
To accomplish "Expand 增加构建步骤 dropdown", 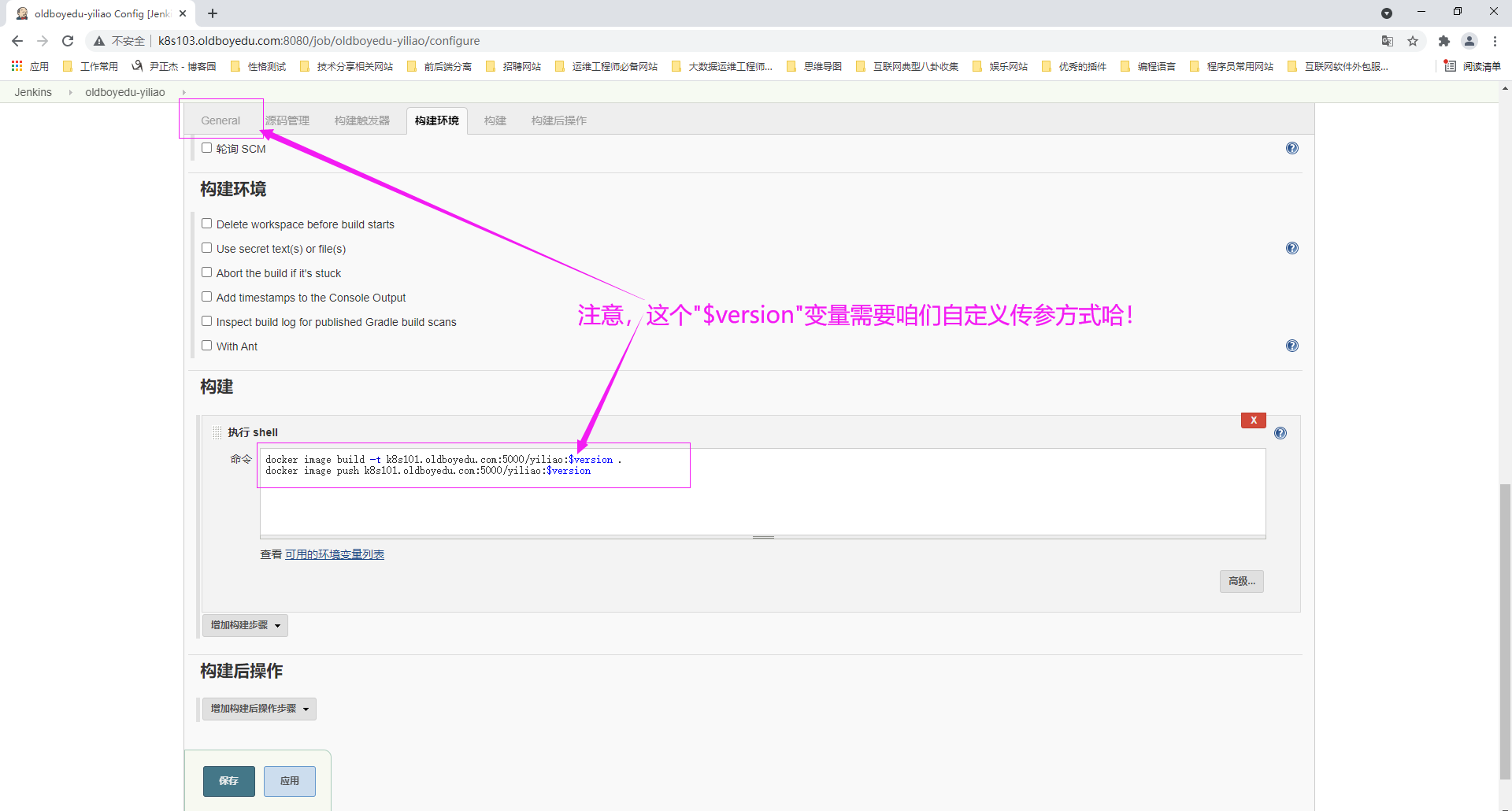I will pos(245,625).
